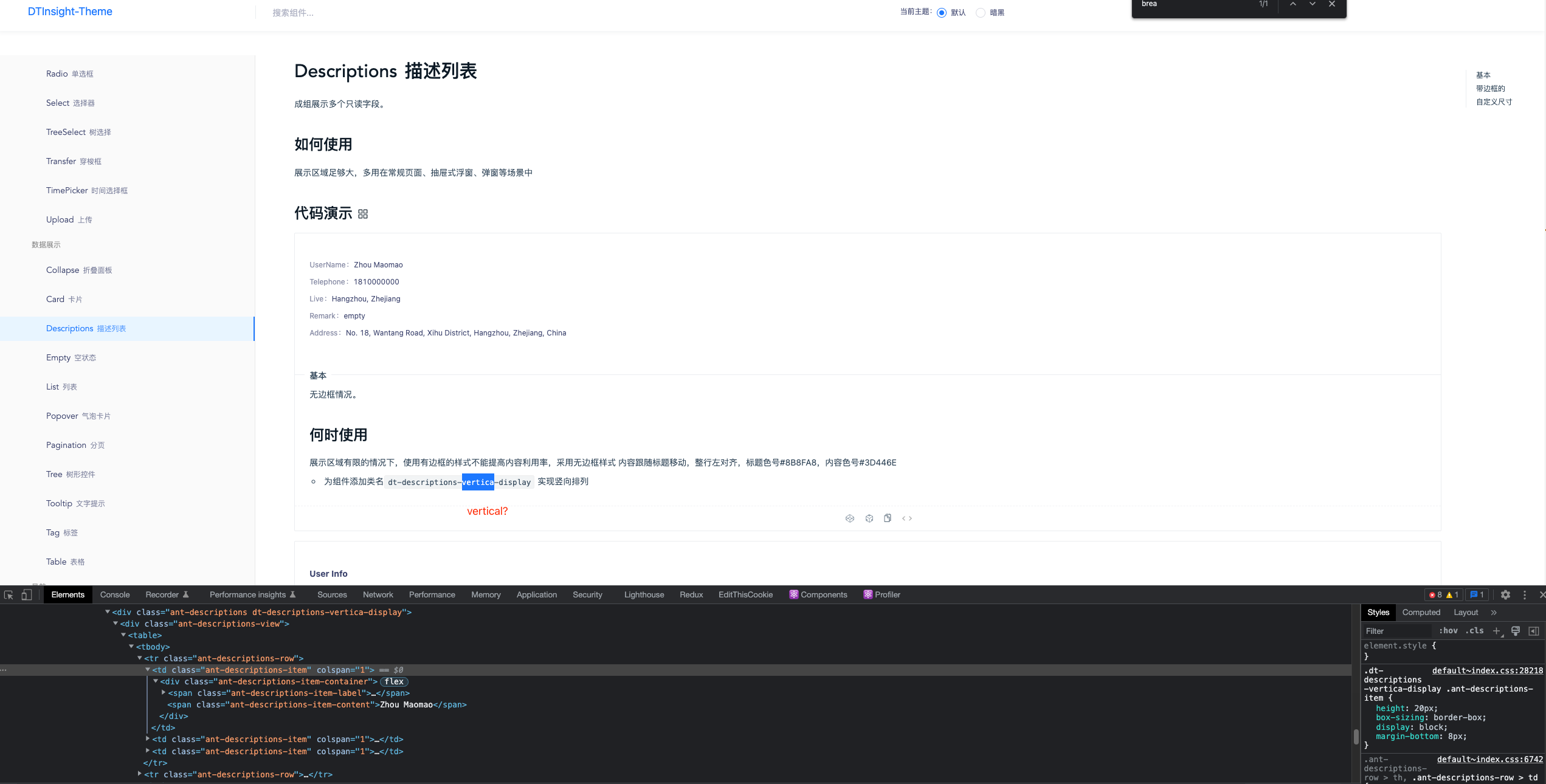
Task: Select the 默认 theme radio button
Action: click(x=942, y=13)
